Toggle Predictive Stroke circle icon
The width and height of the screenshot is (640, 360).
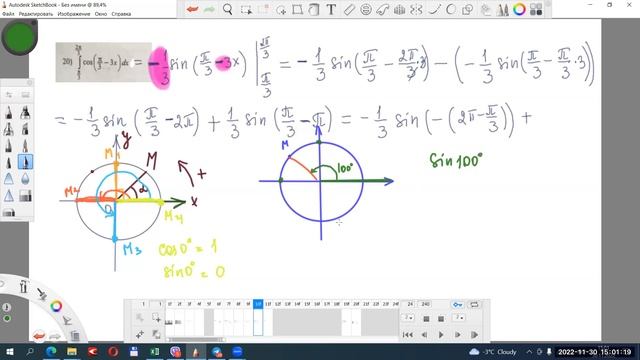451,9
